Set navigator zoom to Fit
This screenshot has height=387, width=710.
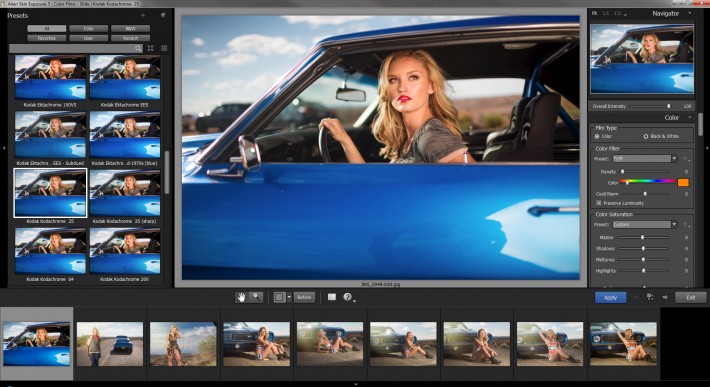[x=595, y=14]
